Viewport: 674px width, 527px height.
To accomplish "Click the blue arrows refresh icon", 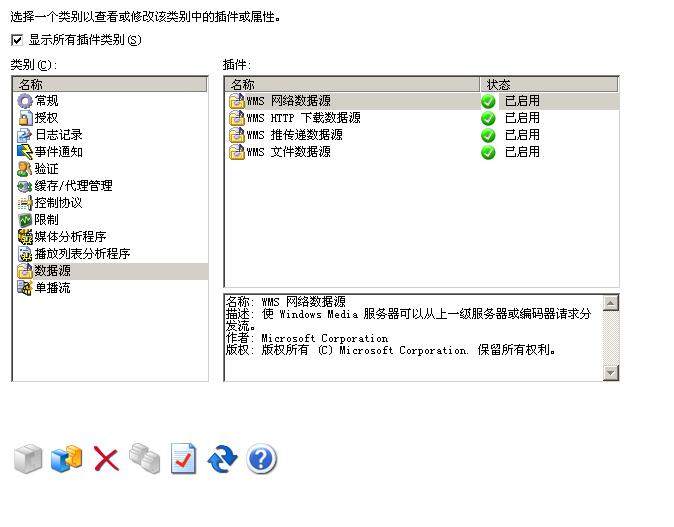I will (222, 459).
